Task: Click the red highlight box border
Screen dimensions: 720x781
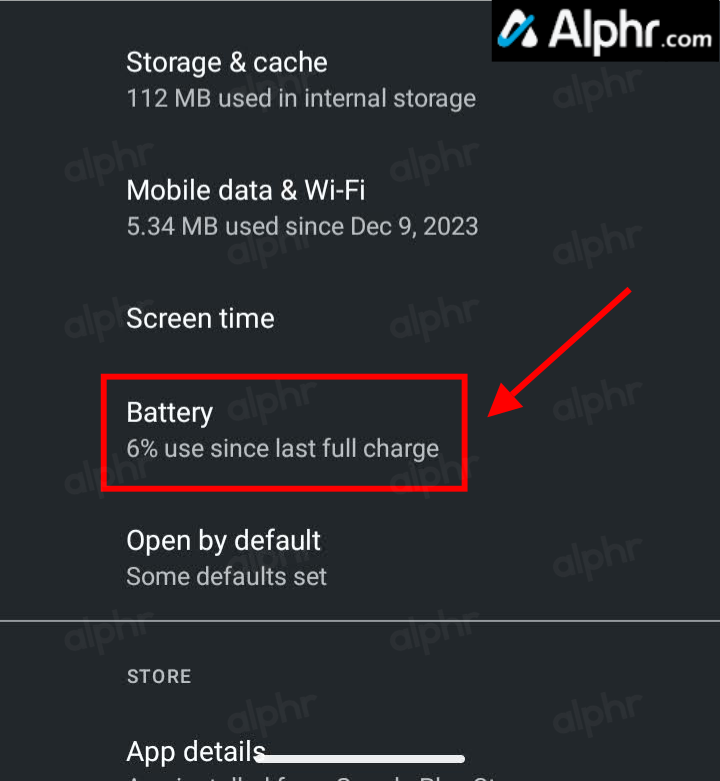Action: coord(284,377)
